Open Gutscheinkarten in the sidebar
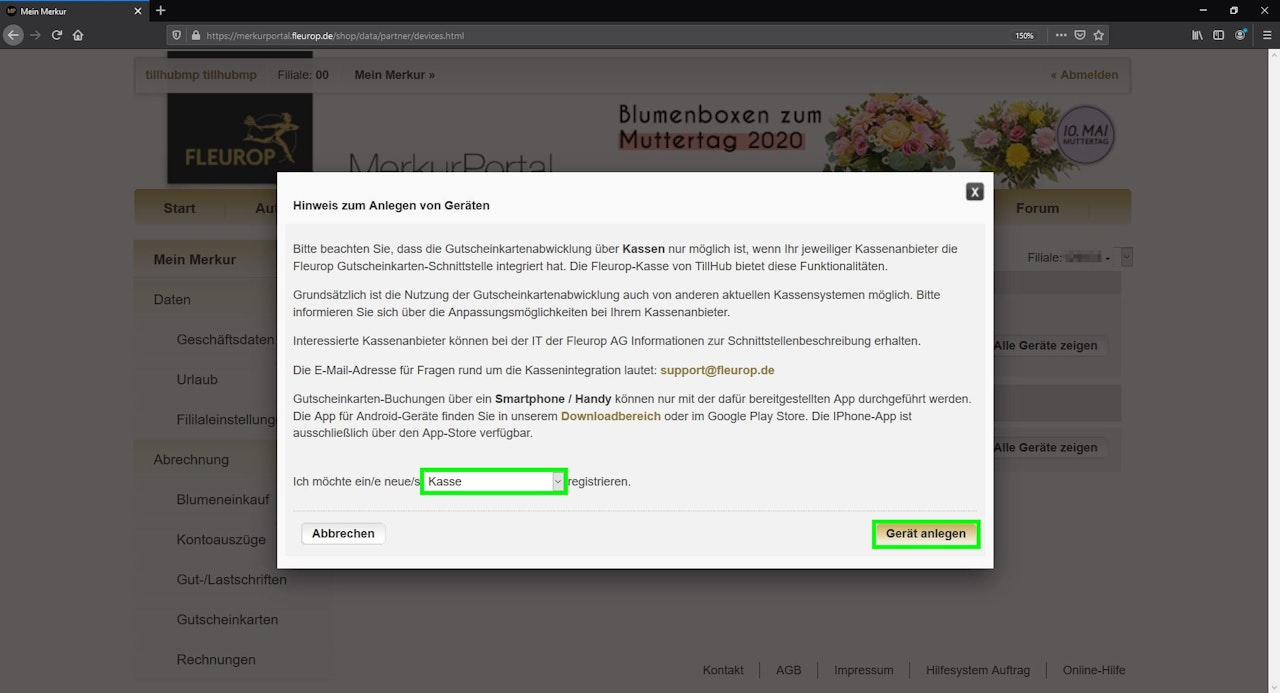Viewport: 1280px width, 693px height. (x=227, y=620)
